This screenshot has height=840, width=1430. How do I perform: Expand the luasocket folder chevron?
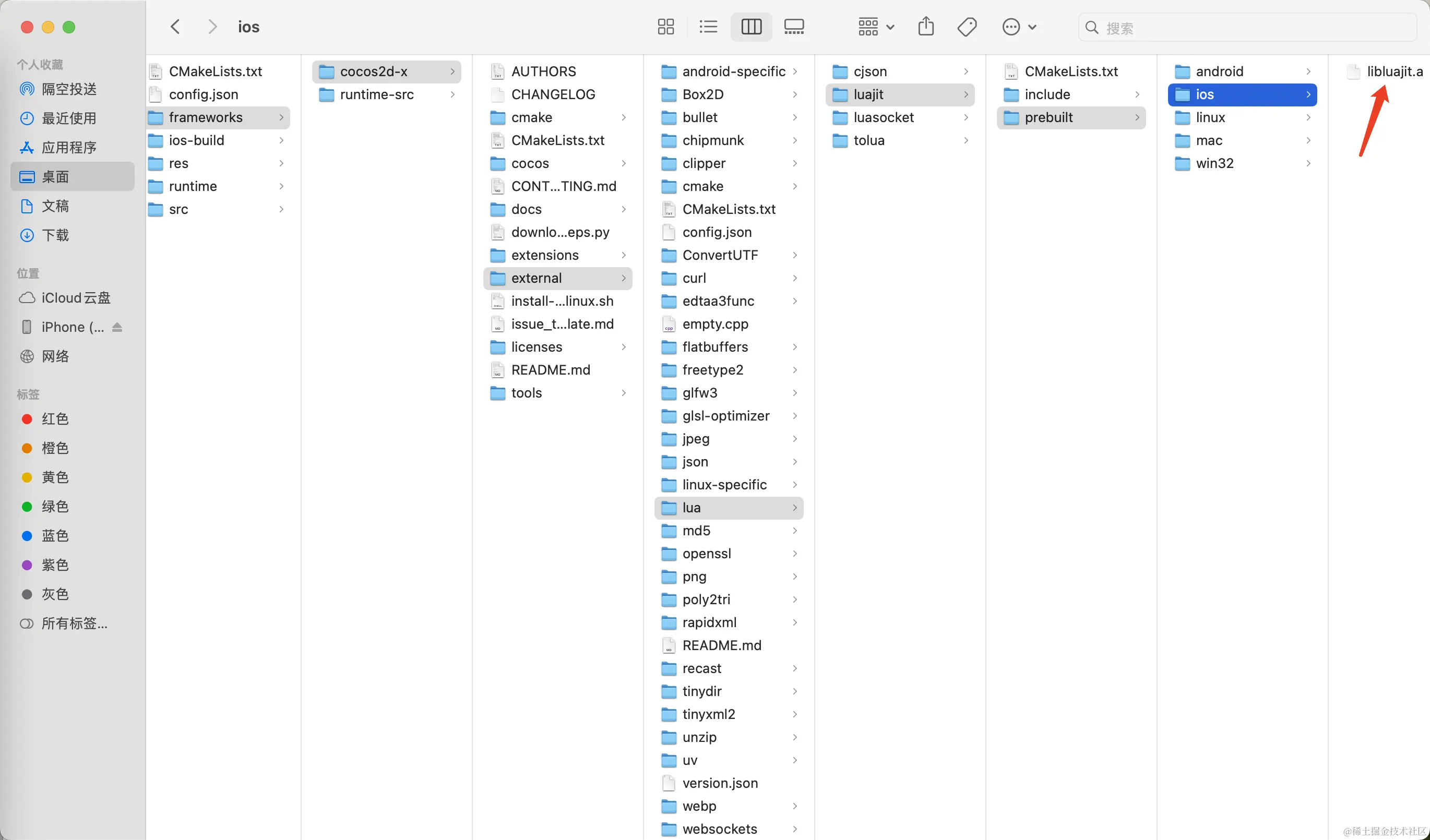coord(966,117)
